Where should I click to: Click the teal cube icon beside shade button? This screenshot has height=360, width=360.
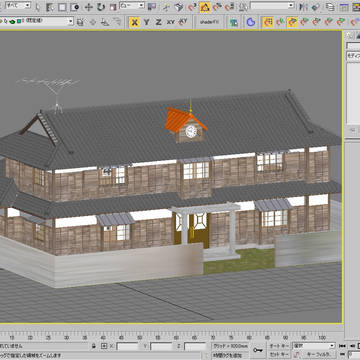pyautogui.click(x=234, y=22)
